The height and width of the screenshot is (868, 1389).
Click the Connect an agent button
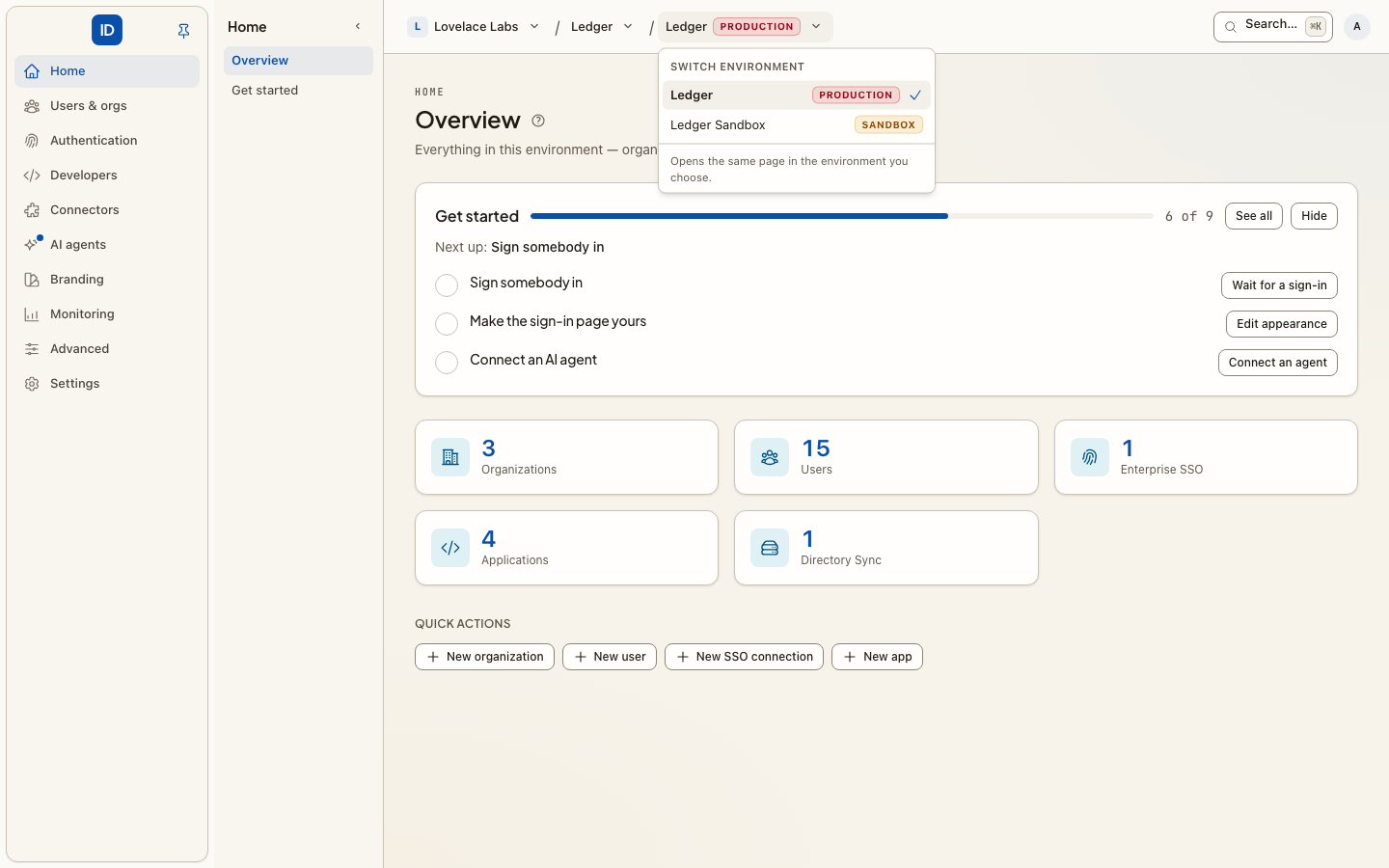(x=1278, y=363)
